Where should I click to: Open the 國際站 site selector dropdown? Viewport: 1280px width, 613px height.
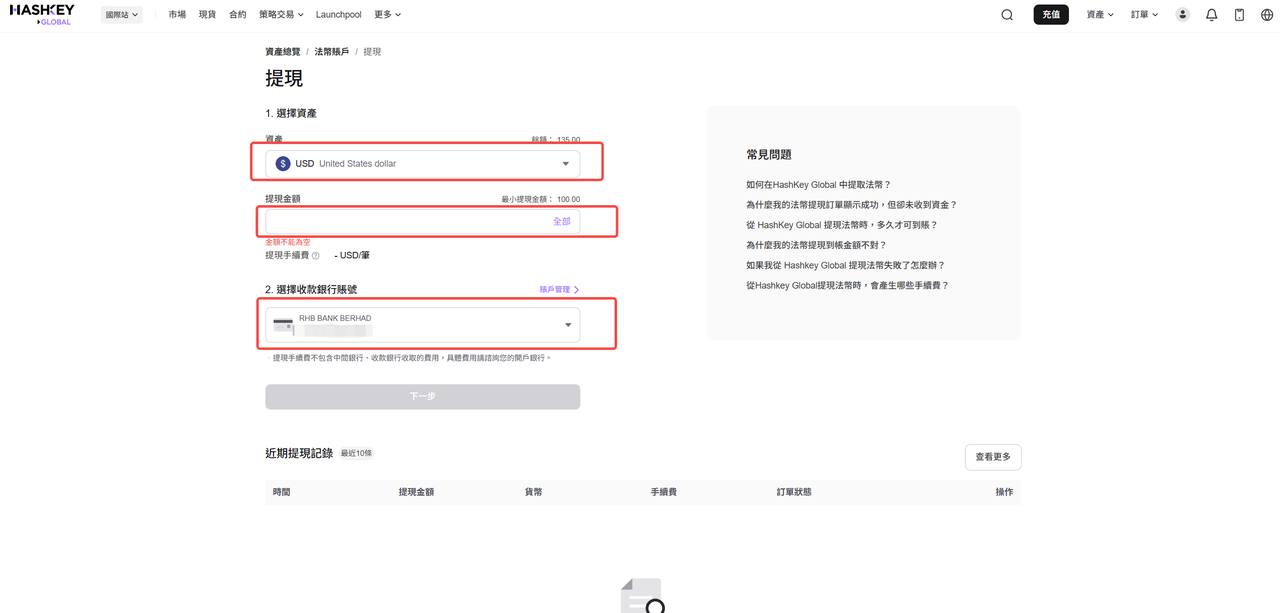(x=122, y=15)
